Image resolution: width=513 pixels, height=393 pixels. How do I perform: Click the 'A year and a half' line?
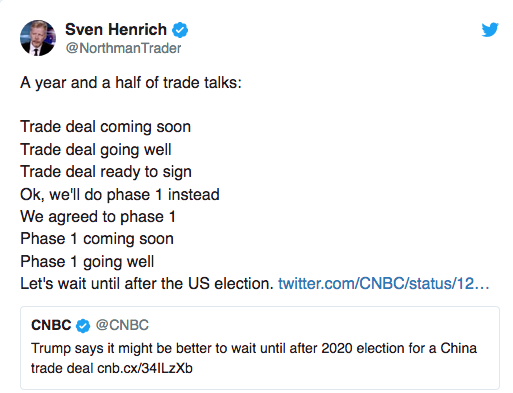131,83
